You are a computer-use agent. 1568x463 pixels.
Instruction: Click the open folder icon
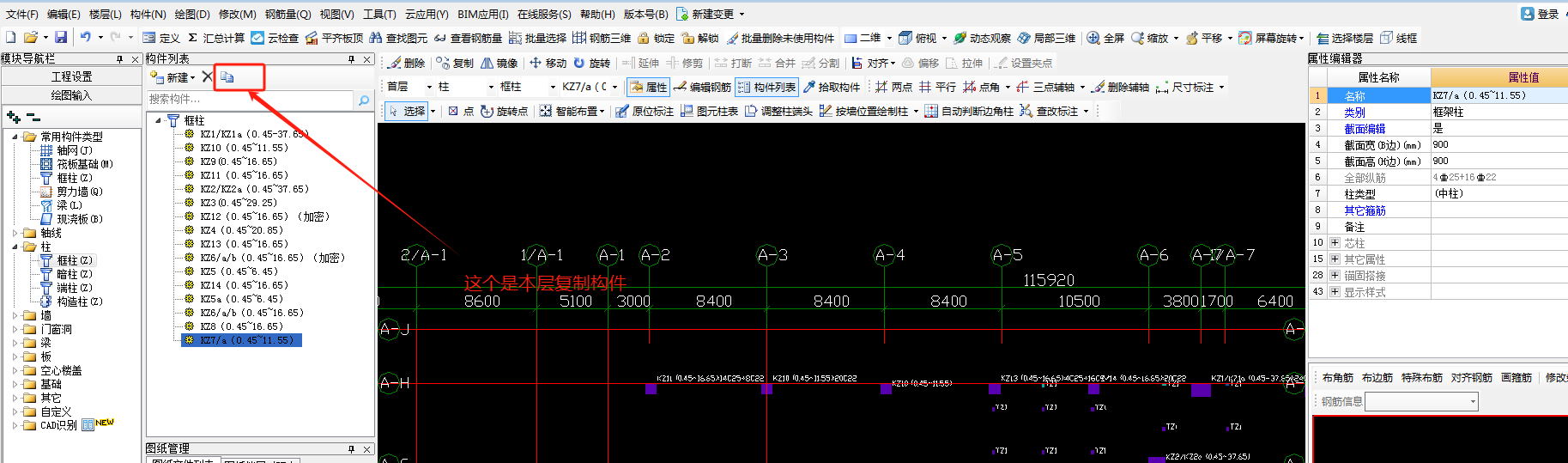(x=30, y=38)
